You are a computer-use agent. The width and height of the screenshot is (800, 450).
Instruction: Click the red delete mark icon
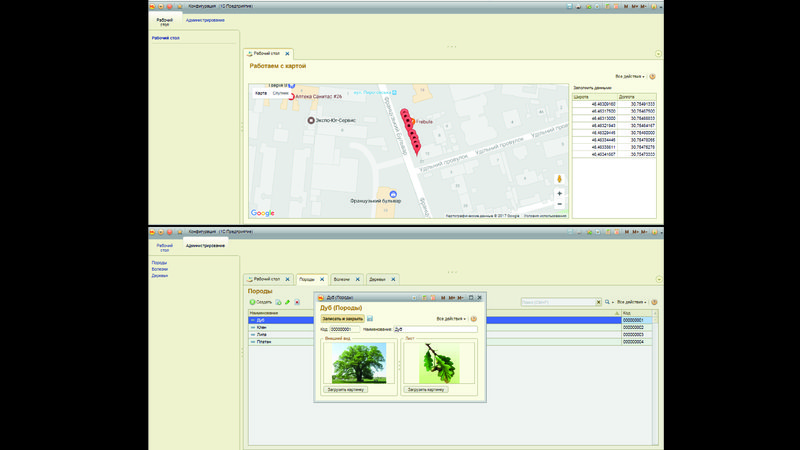297,302
